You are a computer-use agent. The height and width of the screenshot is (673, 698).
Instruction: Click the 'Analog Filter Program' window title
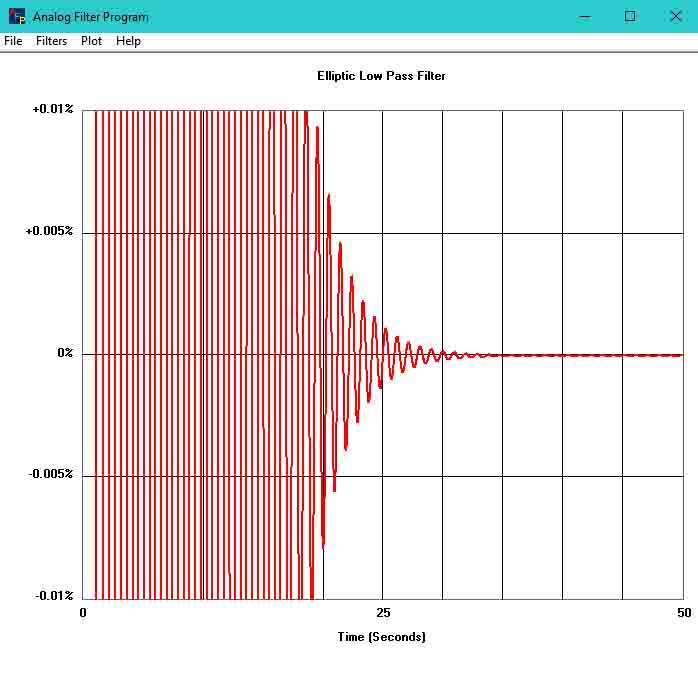tap(91, 17)
